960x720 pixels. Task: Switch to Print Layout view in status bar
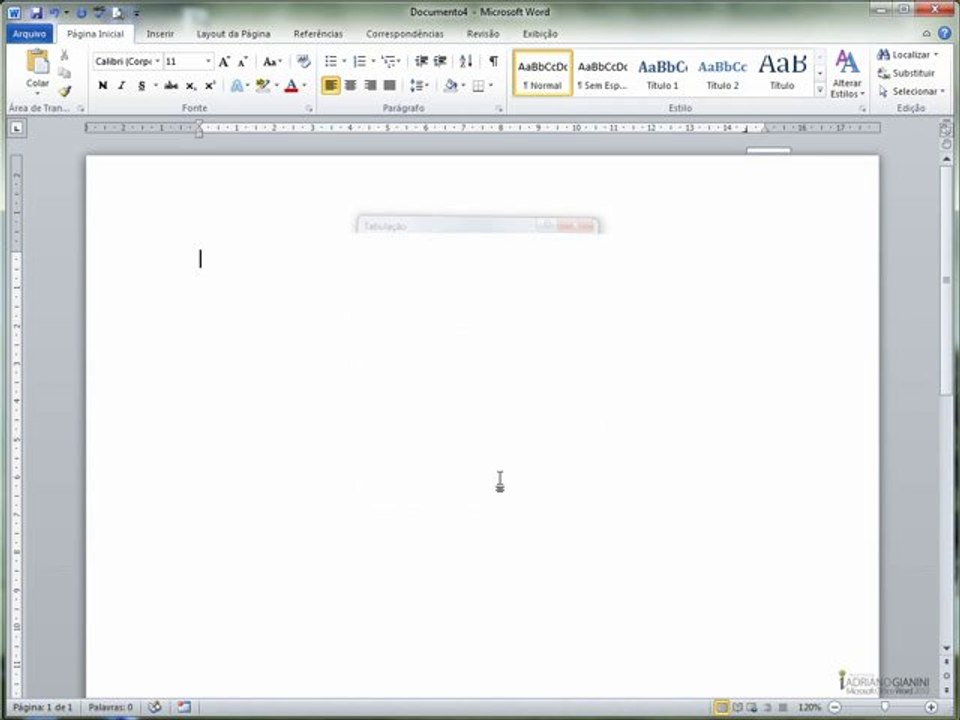point(722,707)
